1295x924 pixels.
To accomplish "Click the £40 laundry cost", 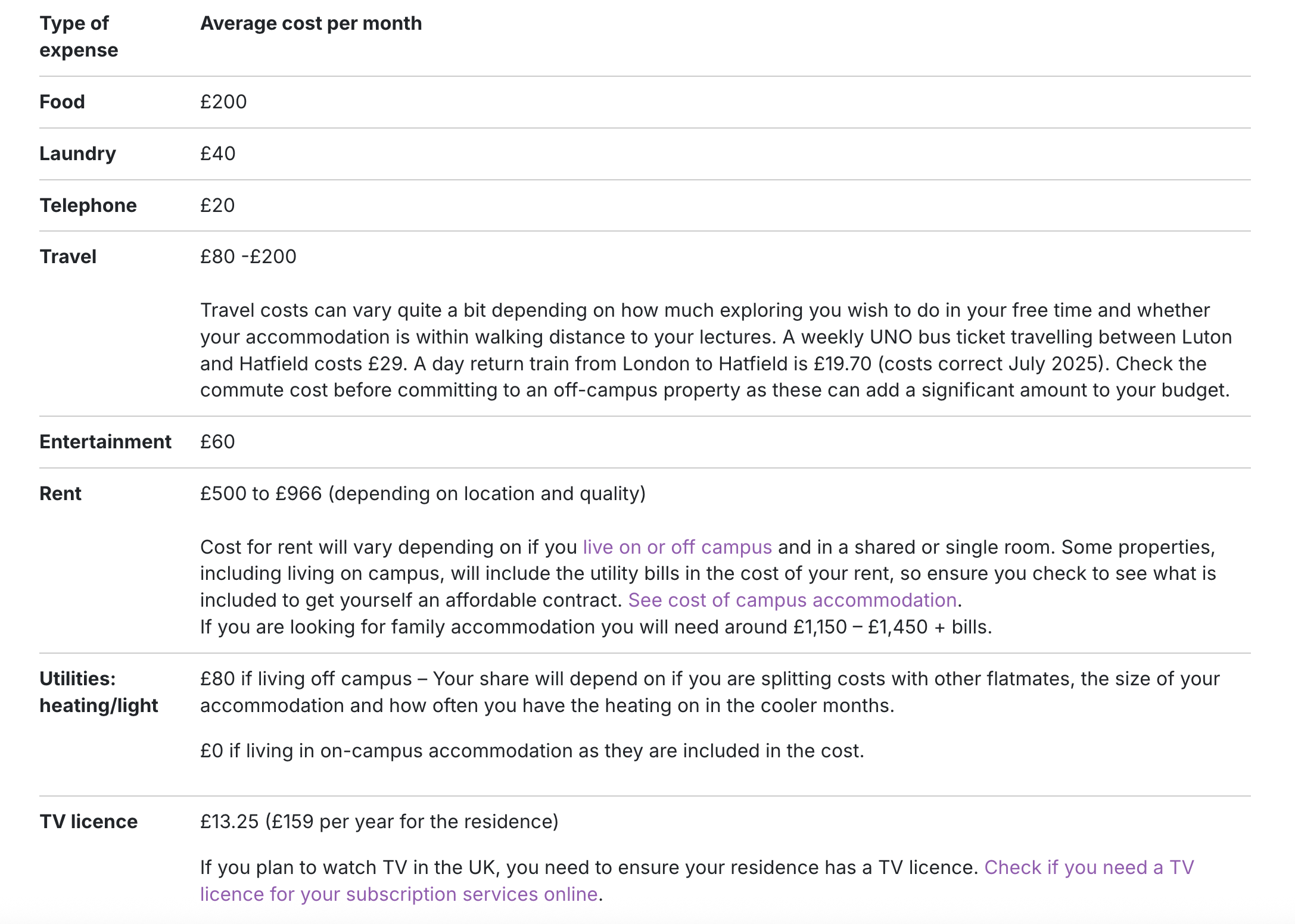I will pyautogui.click(x=218, y=154).
